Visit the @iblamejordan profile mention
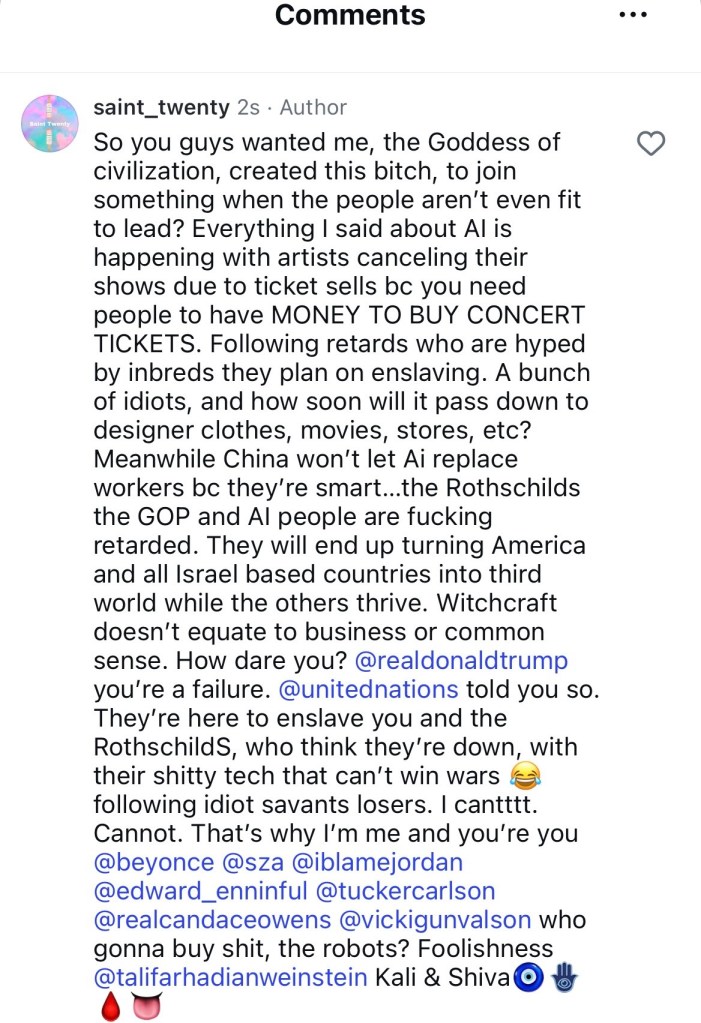The image size is (701, 1023). point(377,862)
